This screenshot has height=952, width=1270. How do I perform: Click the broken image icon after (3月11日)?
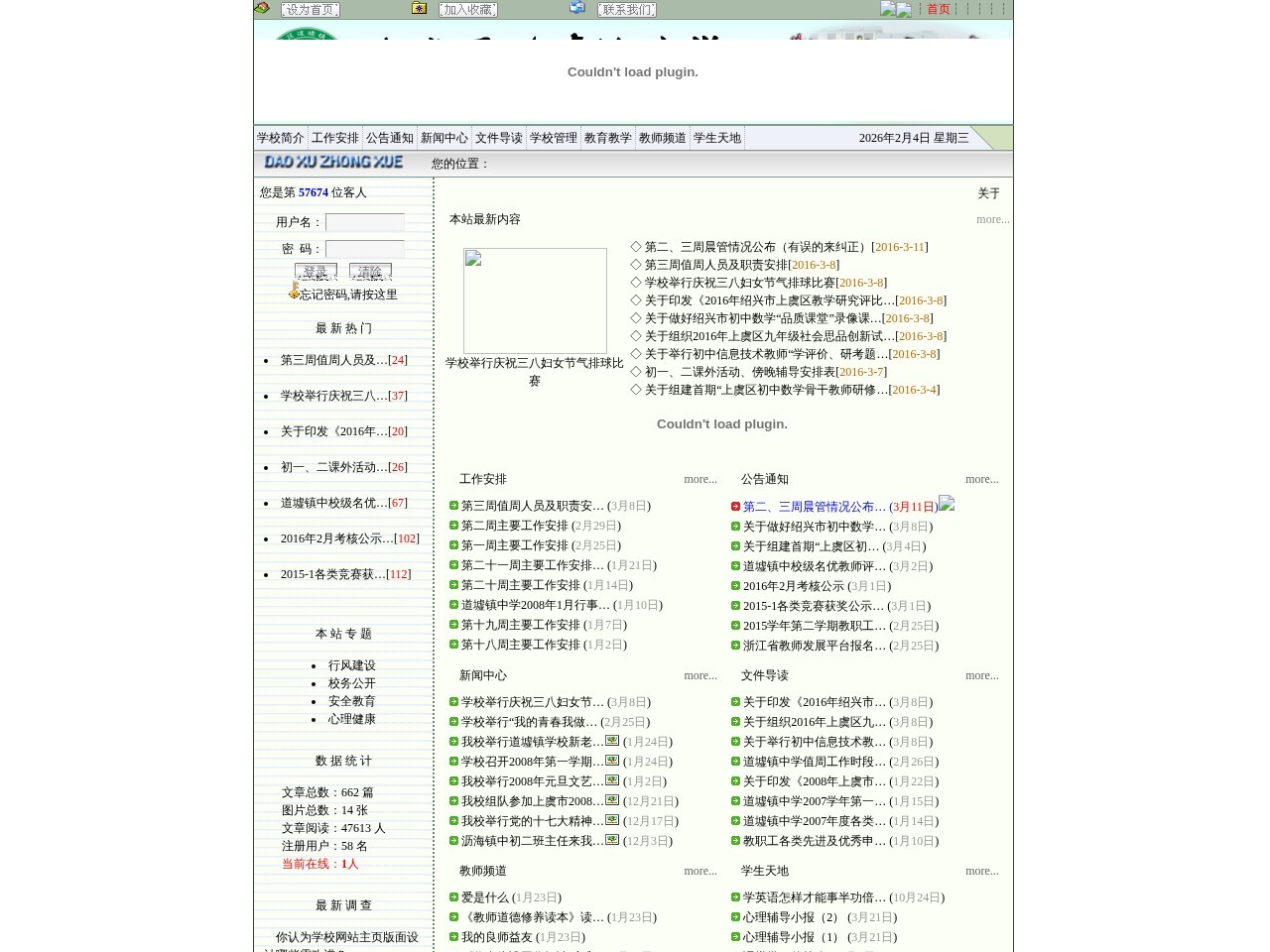coord(947,504)
